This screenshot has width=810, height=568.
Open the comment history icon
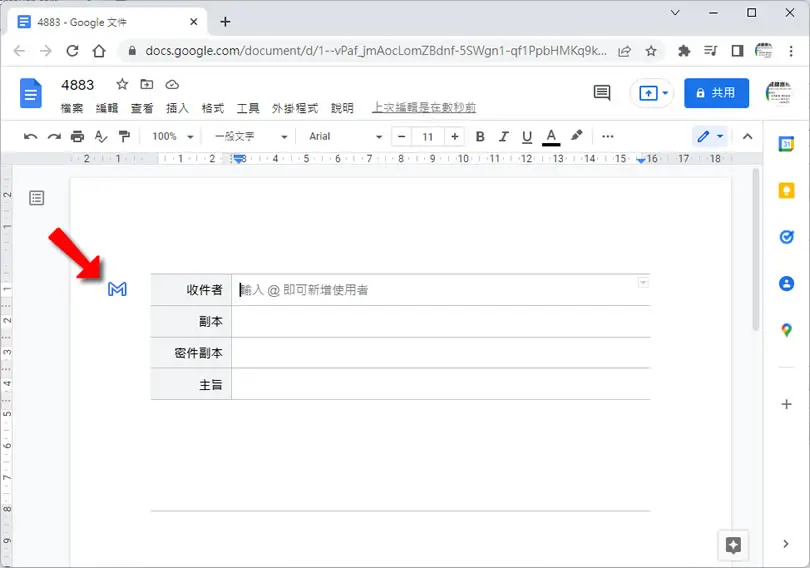point(602,93)
